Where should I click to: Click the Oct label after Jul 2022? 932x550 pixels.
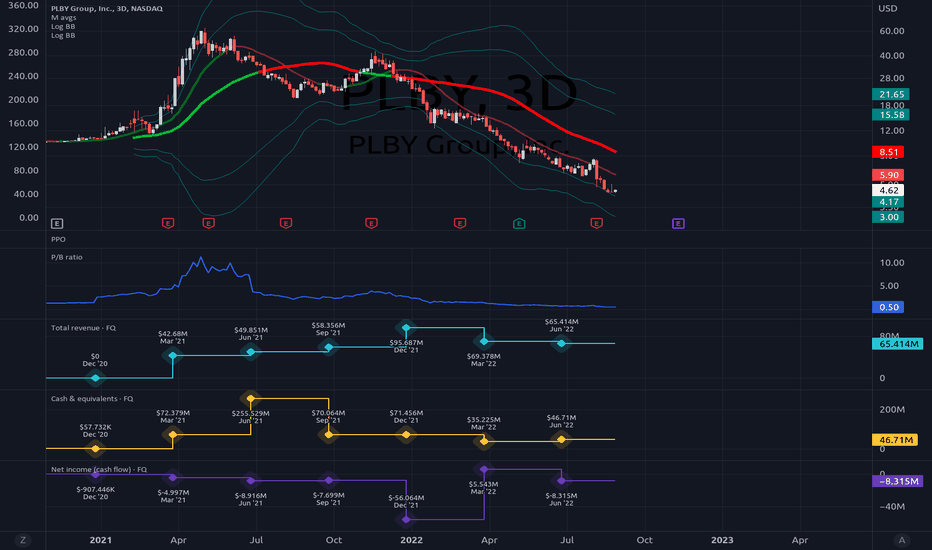[644, 540]
